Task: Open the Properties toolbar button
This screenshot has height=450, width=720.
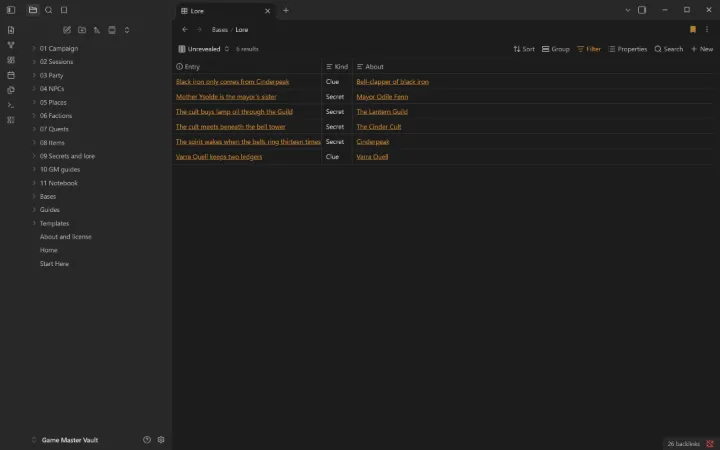Action: [x=628, y=49]
